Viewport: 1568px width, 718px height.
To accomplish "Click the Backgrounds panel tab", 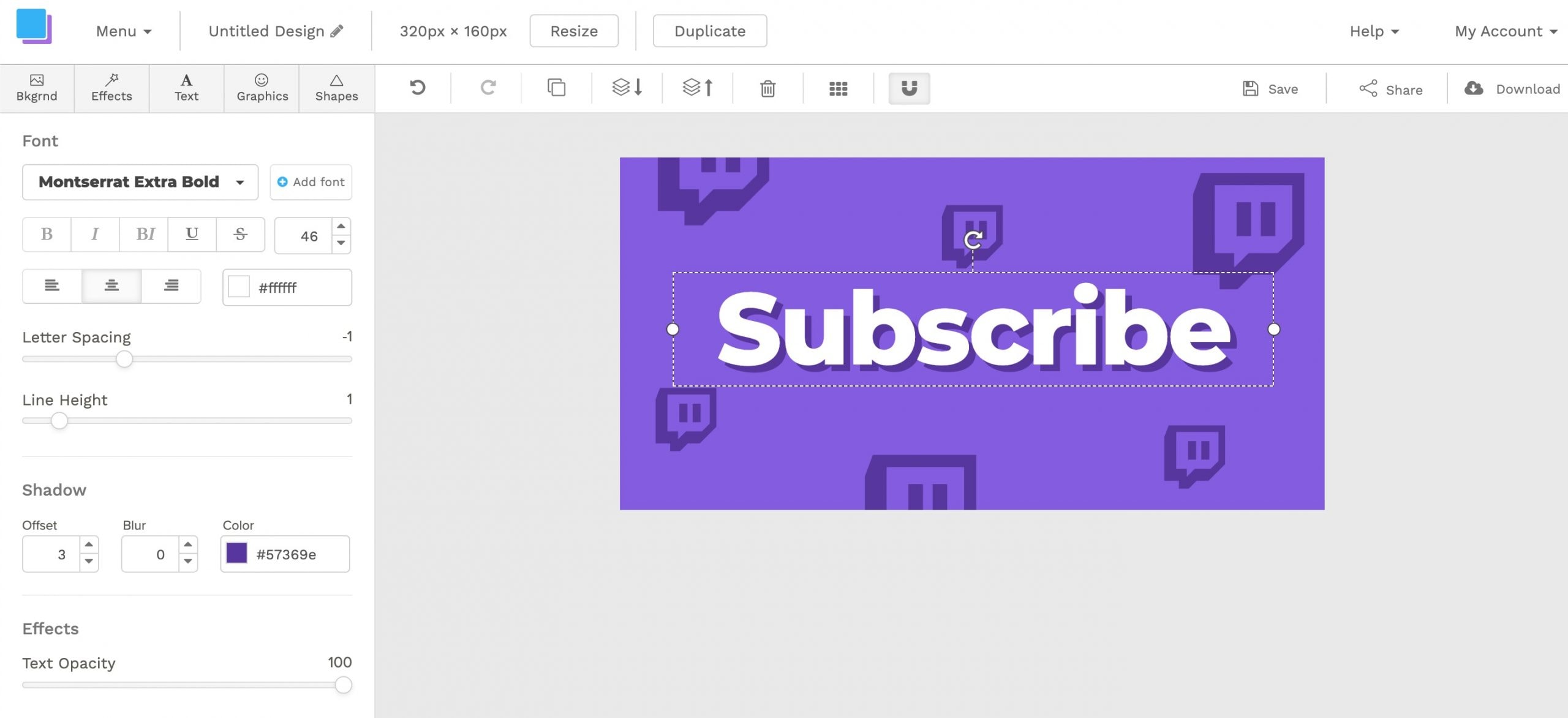I will [x=37, y=88].
